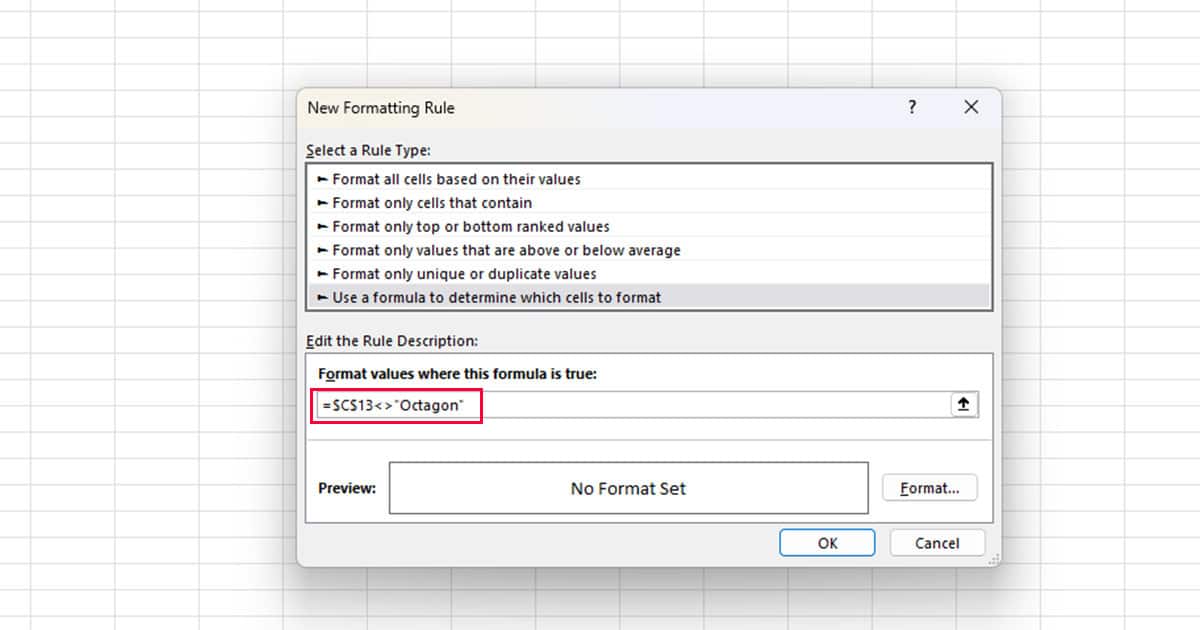This screenshot has width=1200, height=630.
Task: Choose Format only cells that contain
Action: click(432, 203)
